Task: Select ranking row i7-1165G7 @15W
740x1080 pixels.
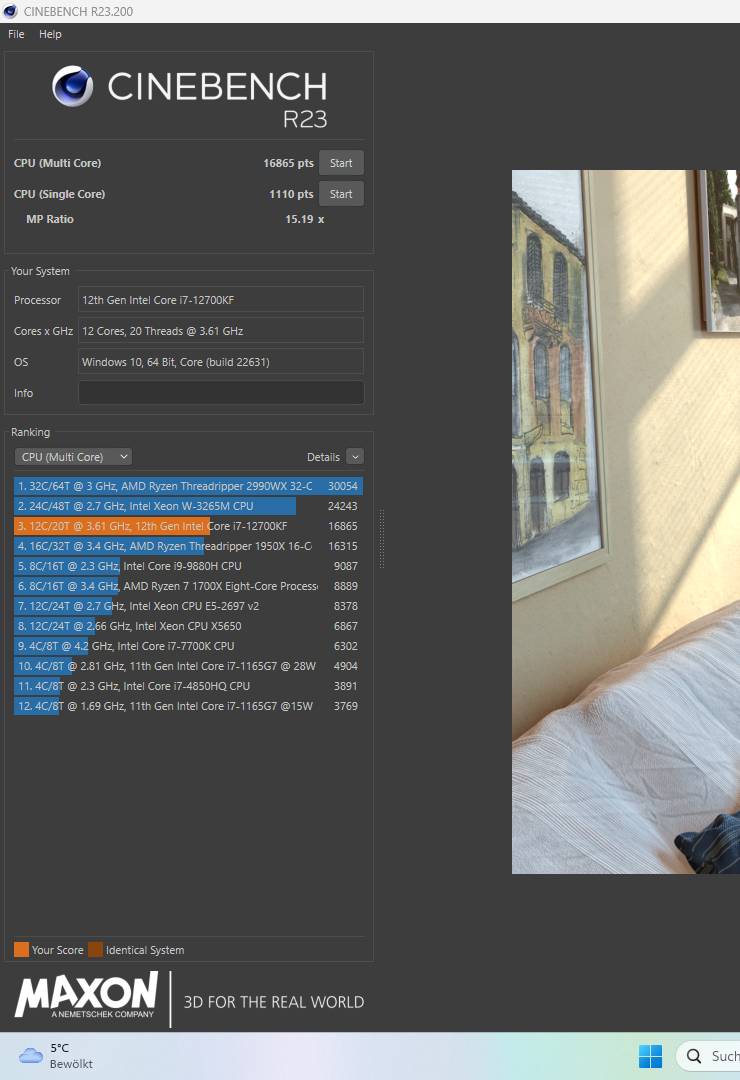Action: (188, 706)
